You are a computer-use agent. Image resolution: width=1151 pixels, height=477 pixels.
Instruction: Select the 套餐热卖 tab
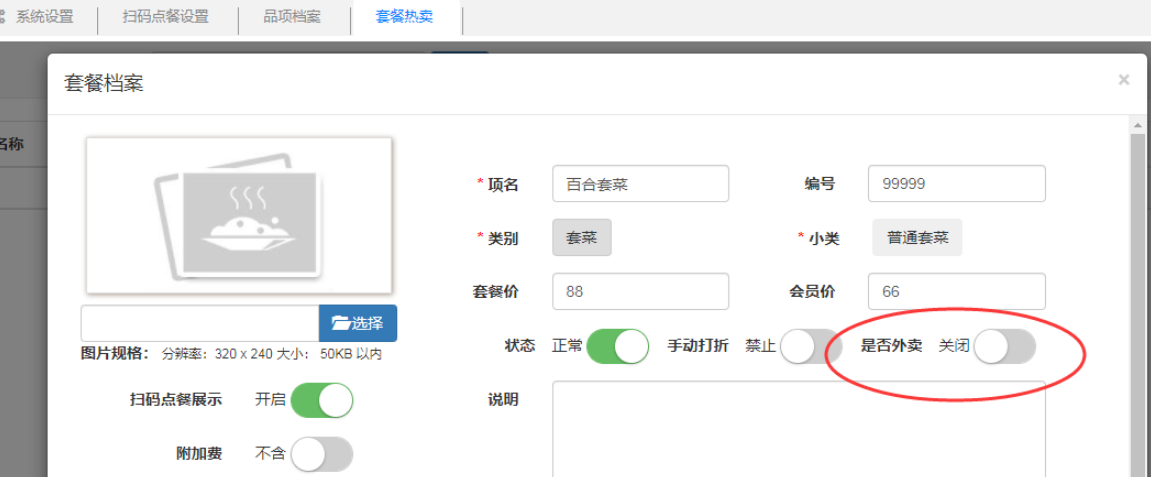point(404,17)
